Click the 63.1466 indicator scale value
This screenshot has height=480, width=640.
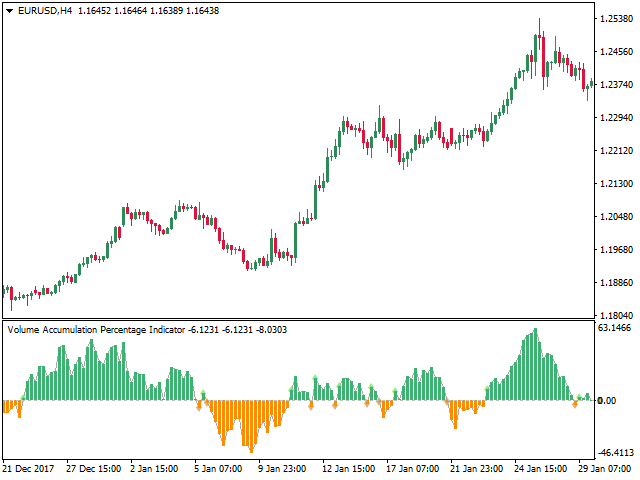(x=616, y=328)
